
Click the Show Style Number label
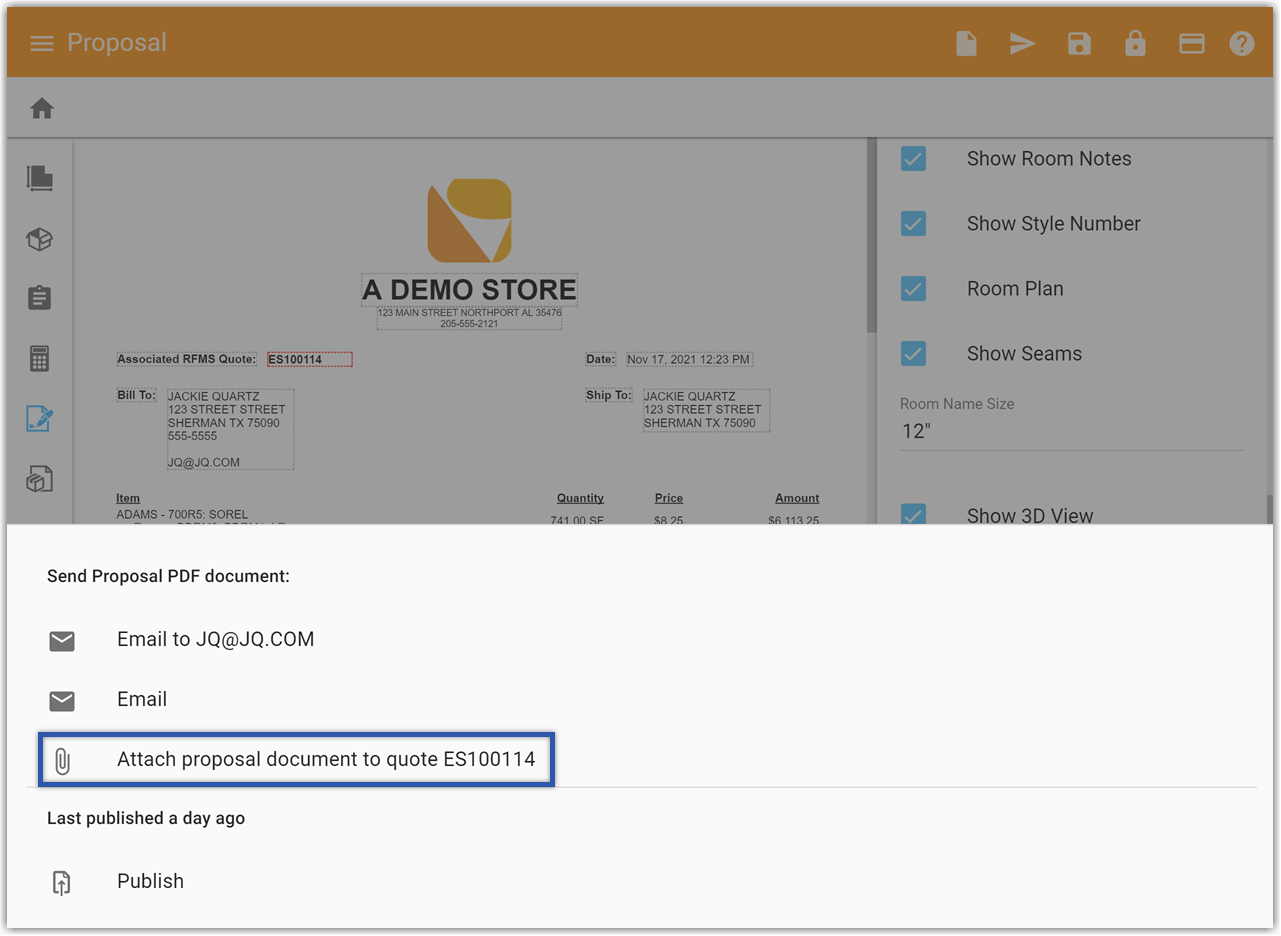(1054, 223)
